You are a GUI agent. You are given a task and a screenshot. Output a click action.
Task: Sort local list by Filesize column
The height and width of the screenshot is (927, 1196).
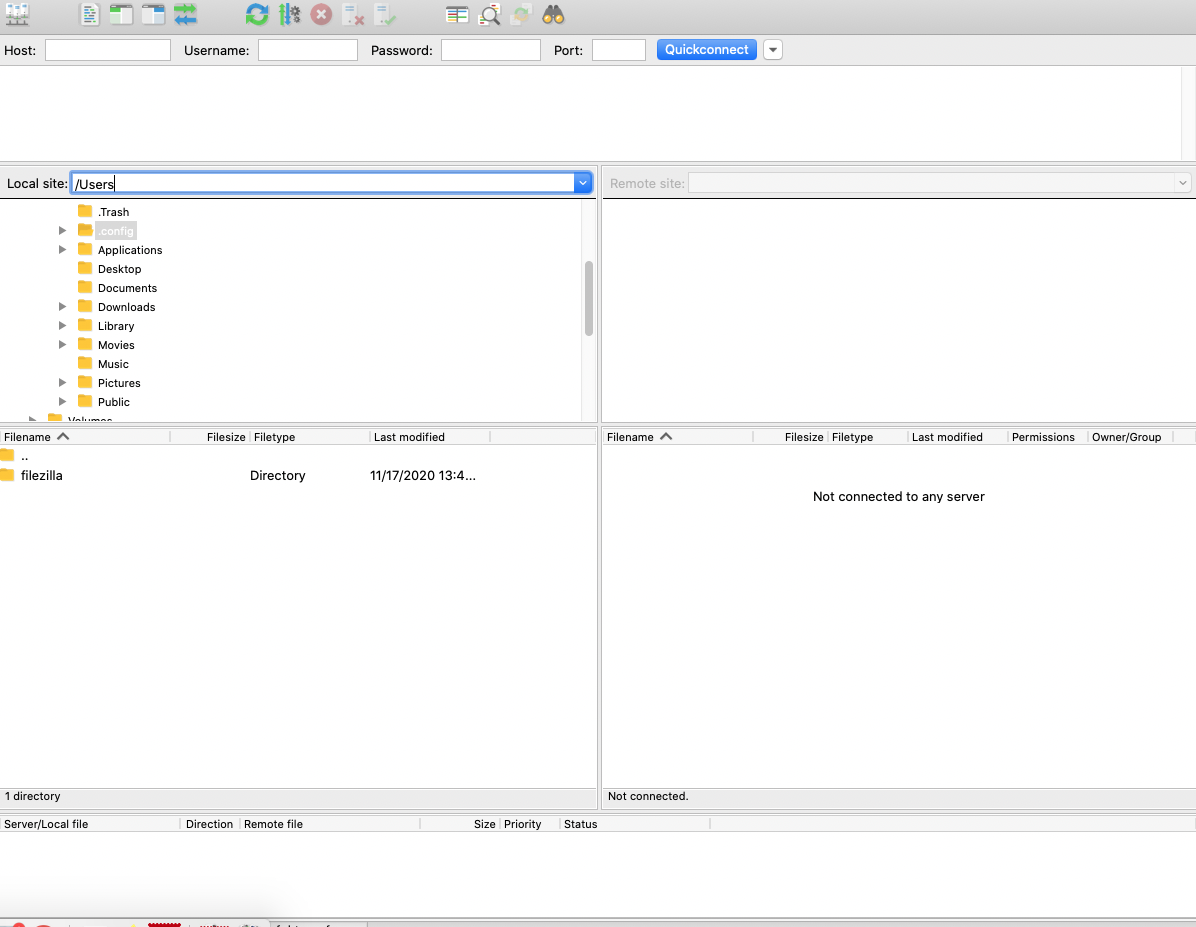point(225,437)
